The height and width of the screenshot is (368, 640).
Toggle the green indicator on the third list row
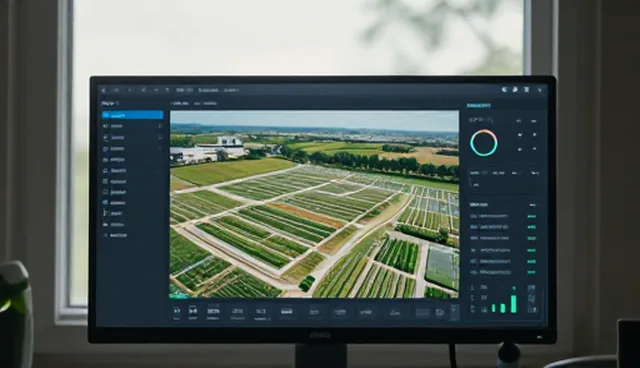pyautogui.click(x=531, y=239)
